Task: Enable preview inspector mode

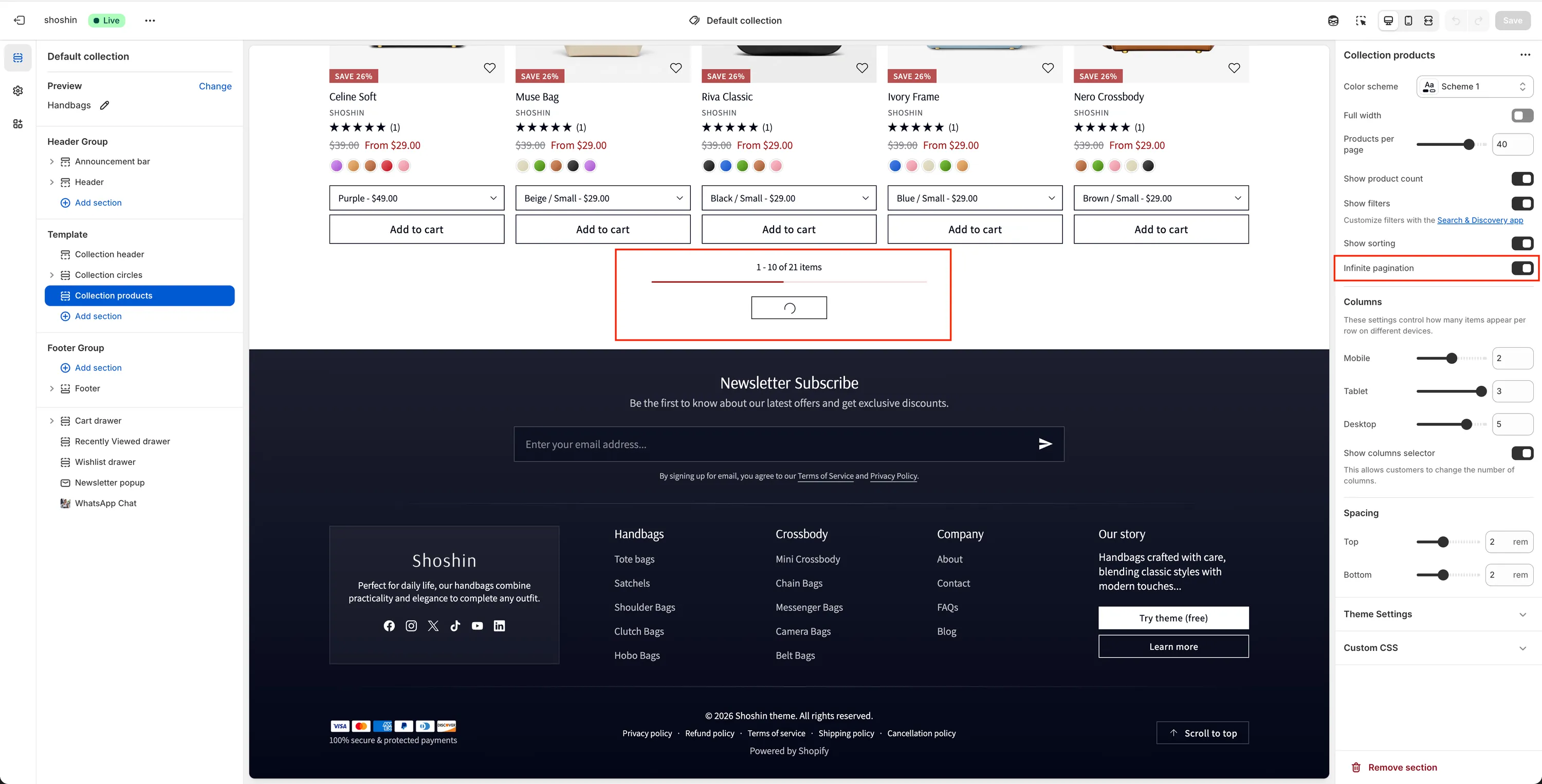Action: (1361, 20)
